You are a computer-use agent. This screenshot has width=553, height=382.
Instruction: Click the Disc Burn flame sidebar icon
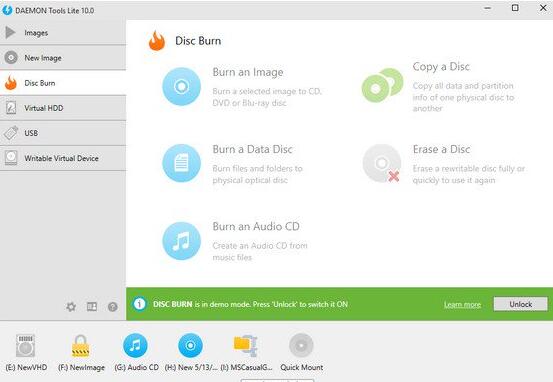tap(11, 83)
